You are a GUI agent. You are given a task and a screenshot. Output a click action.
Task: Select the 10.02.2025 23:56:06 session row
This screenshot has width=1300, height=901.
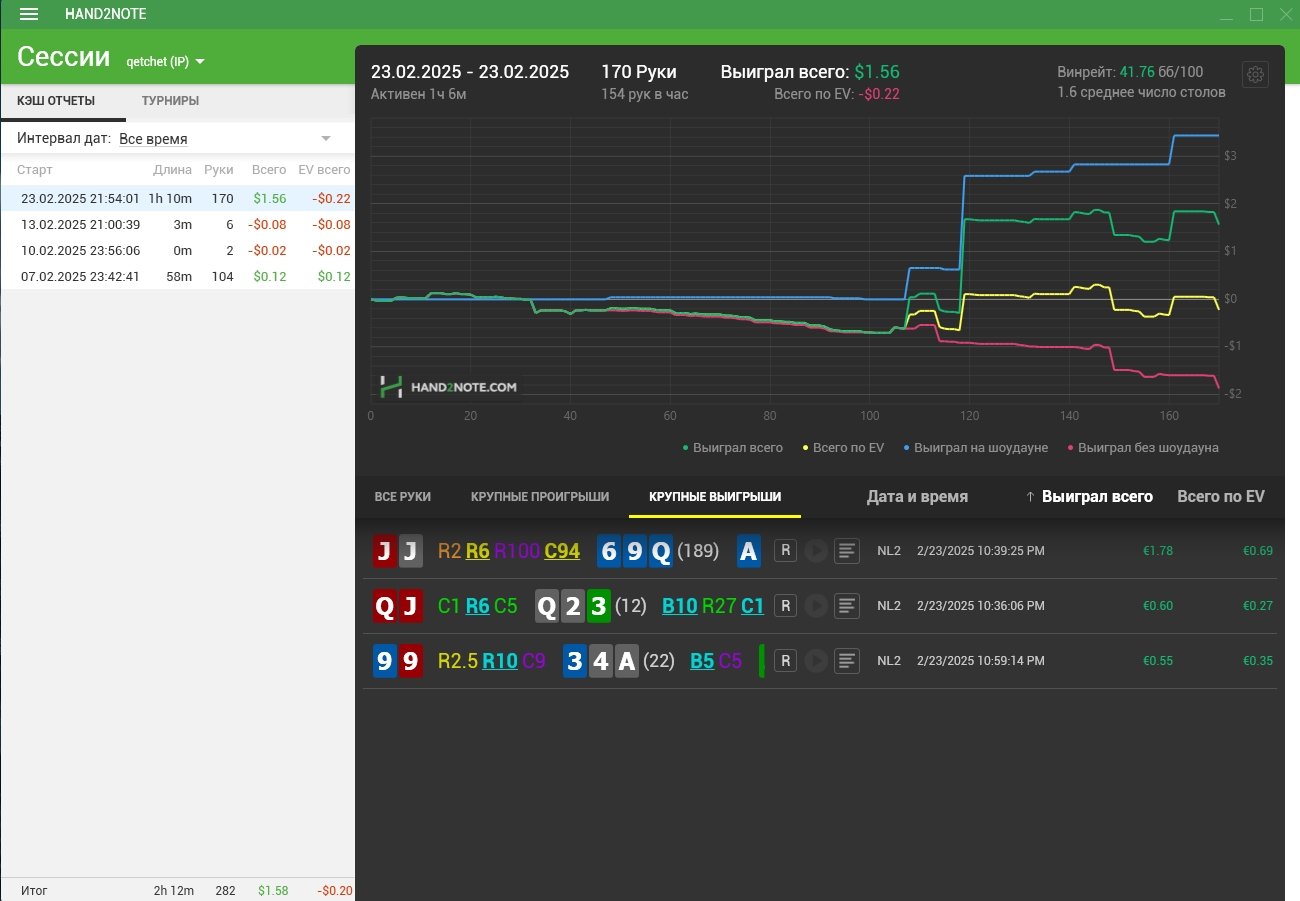click(177, 250)
